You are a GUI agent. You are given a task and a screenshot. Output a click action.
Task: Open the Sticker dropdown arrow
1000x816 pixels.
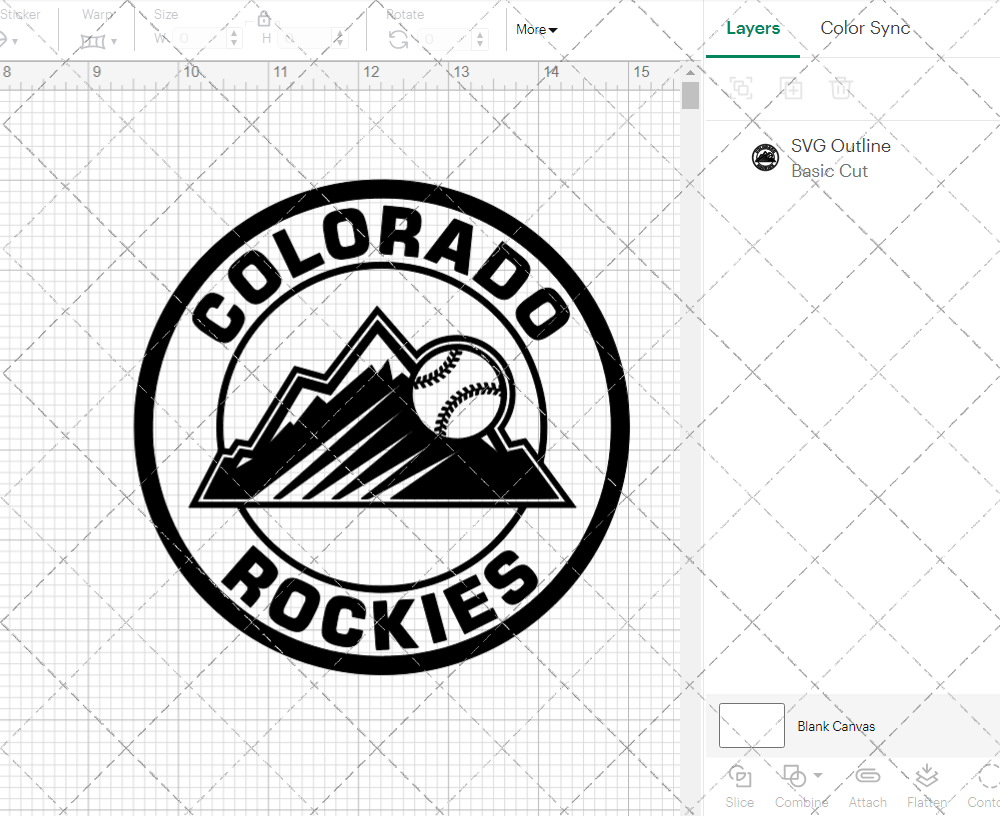15,42
